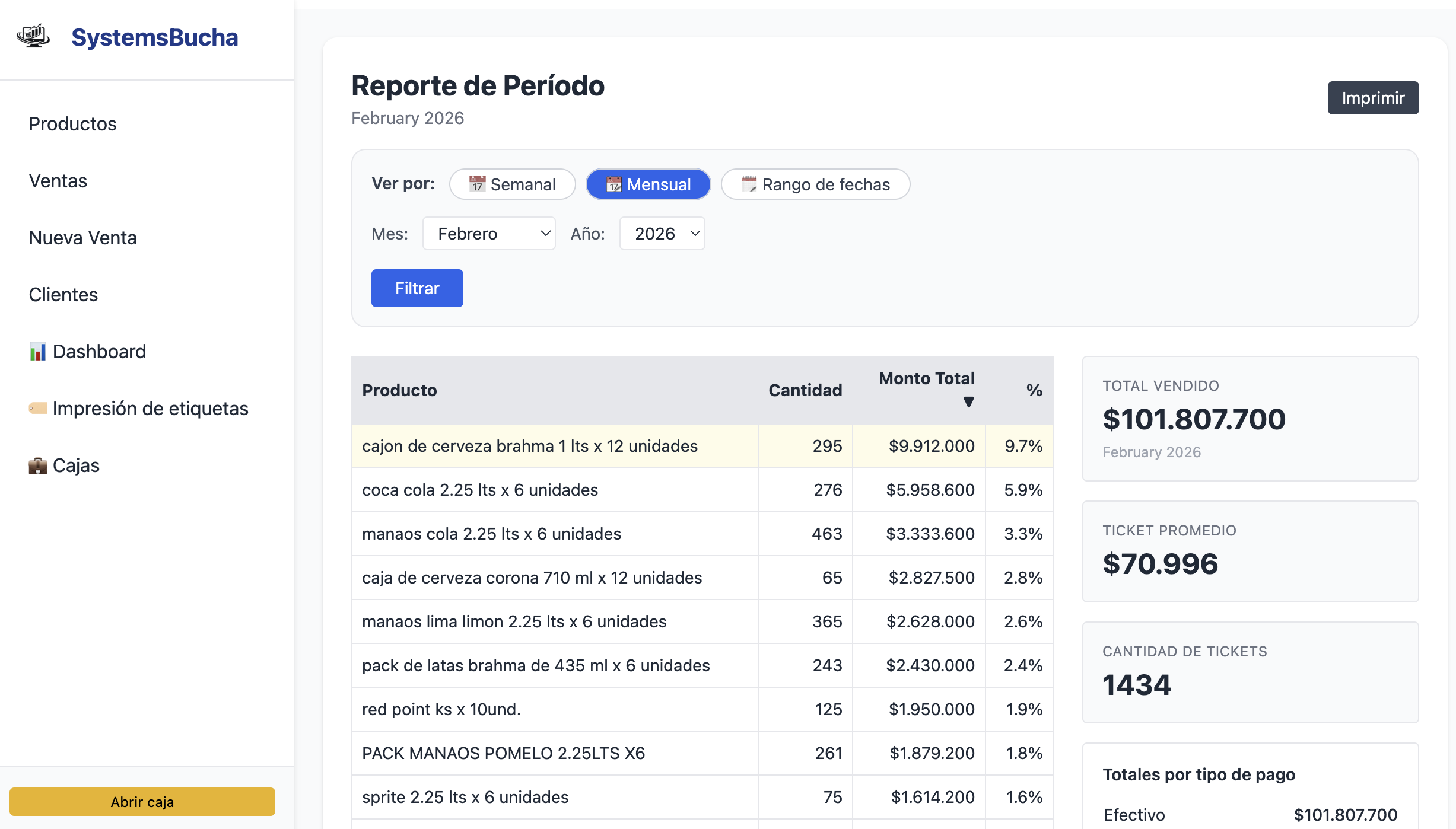Select the manaos lima limon row
Viewport: 1456px width, 829px height.
(702, 621)
